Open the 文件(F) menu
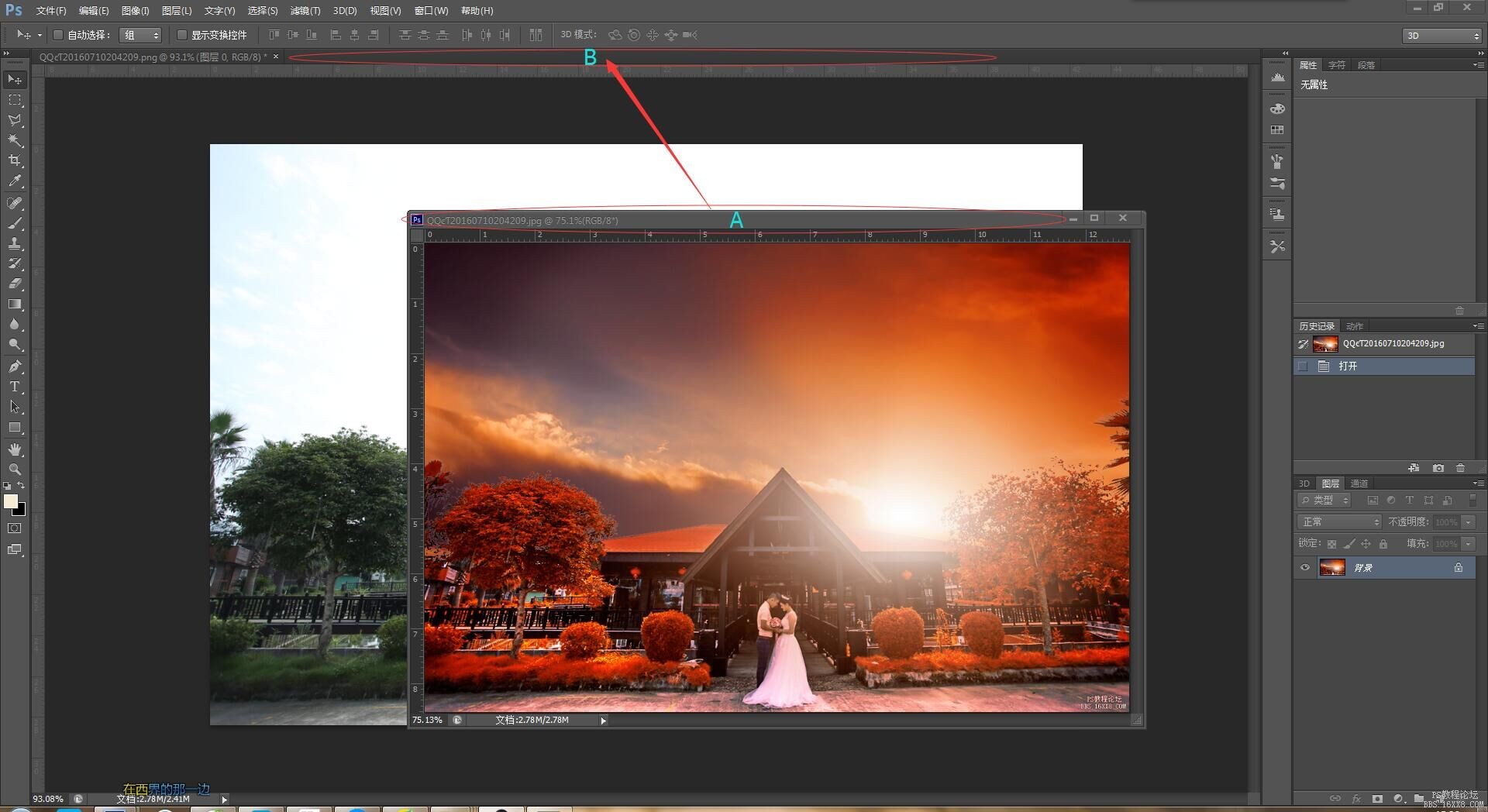This screenshot has width=1488, height=812. tap(51, 11)
